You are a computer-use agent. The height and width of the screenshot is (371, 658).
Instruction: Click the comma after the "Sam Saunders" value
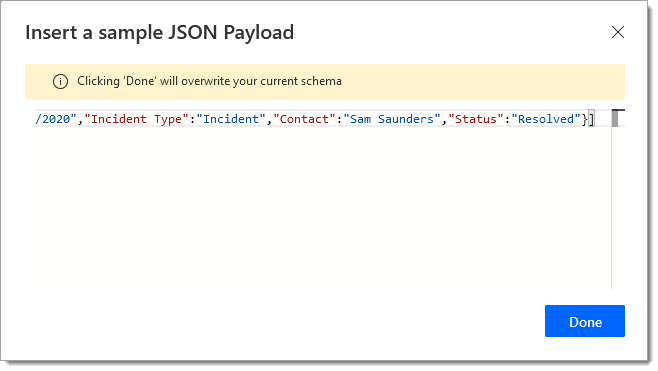point(444,119)
